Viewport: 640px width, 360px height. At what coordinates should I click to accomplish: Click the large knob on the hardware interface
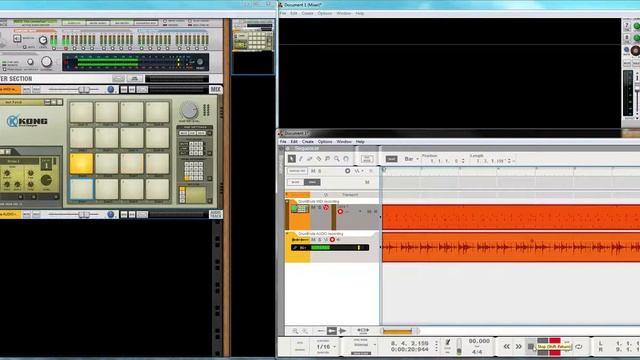coord(47,62)
